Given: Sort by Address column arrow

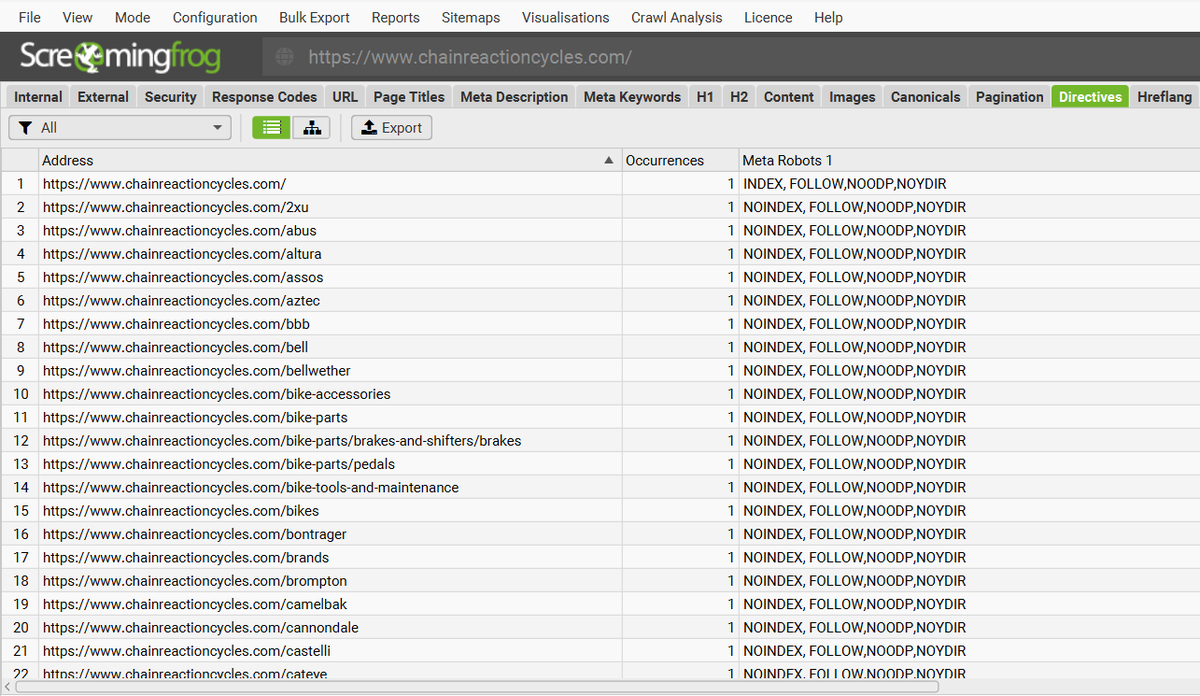Looking at the screenshot, I should point(609,160).
